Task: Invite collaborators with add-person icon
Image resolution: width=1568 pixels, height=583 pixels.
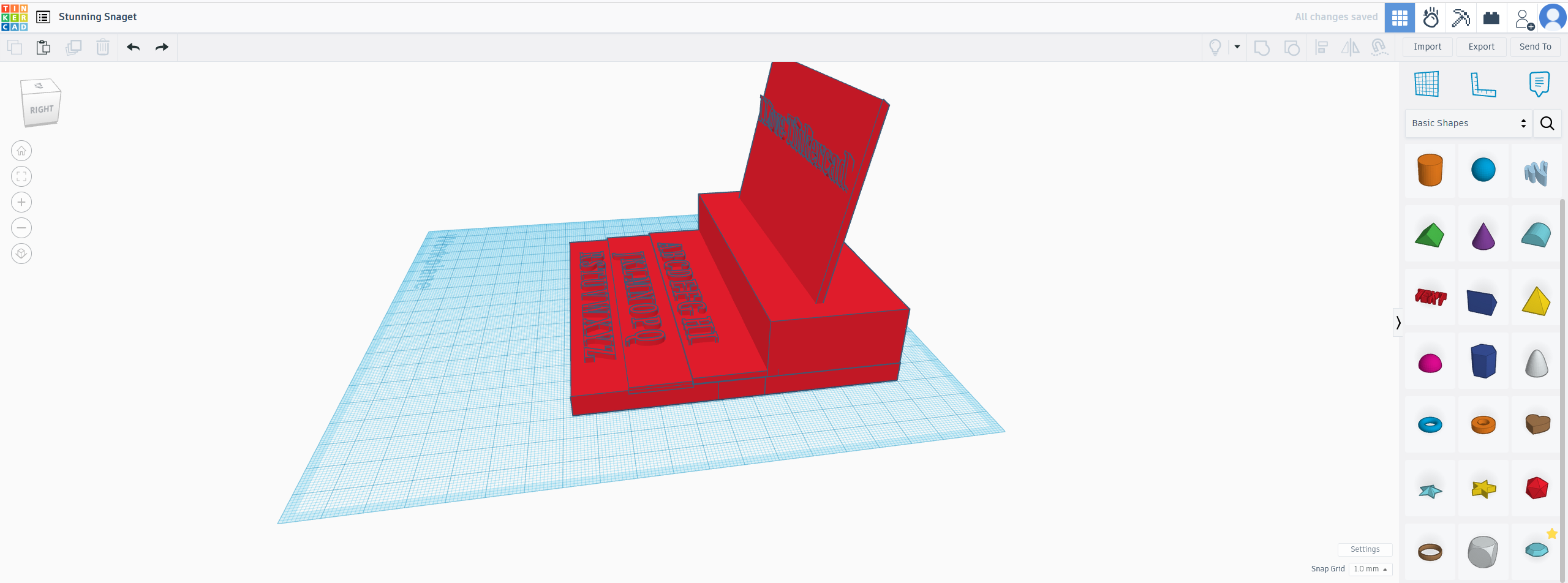Action: (1523, 18)
